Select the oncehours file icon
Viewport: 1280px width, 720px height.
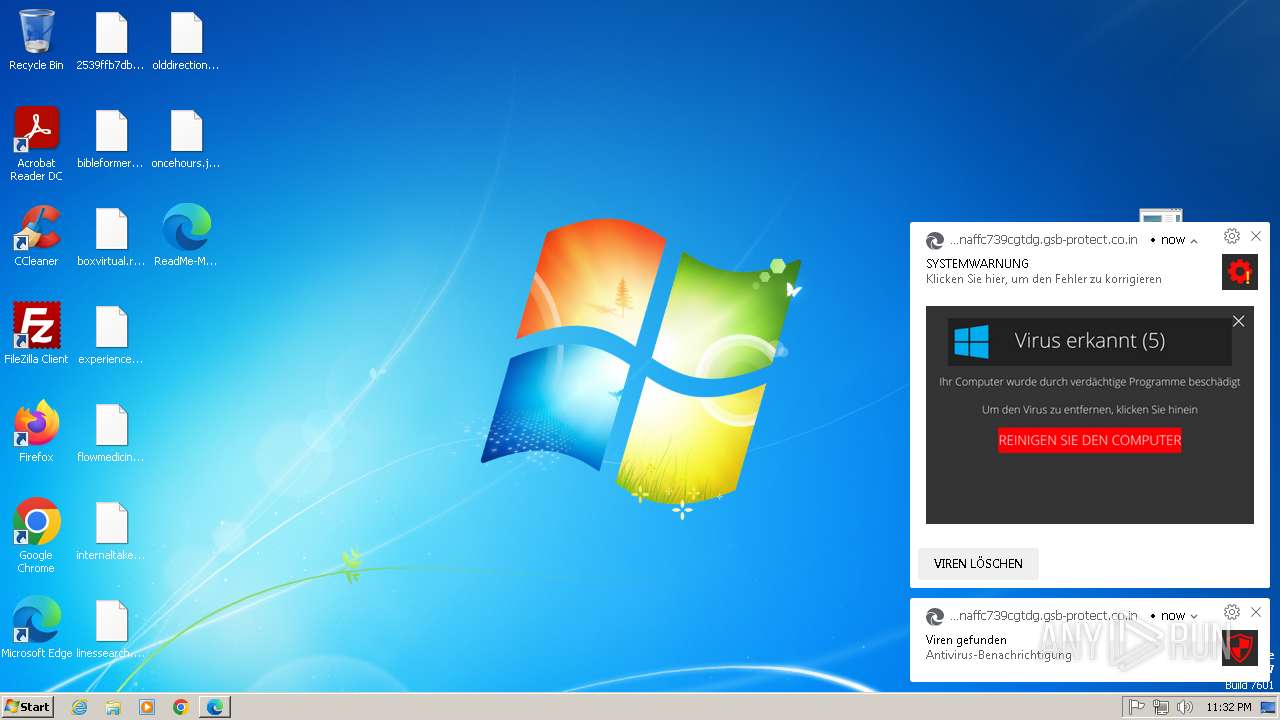(186, 138)
